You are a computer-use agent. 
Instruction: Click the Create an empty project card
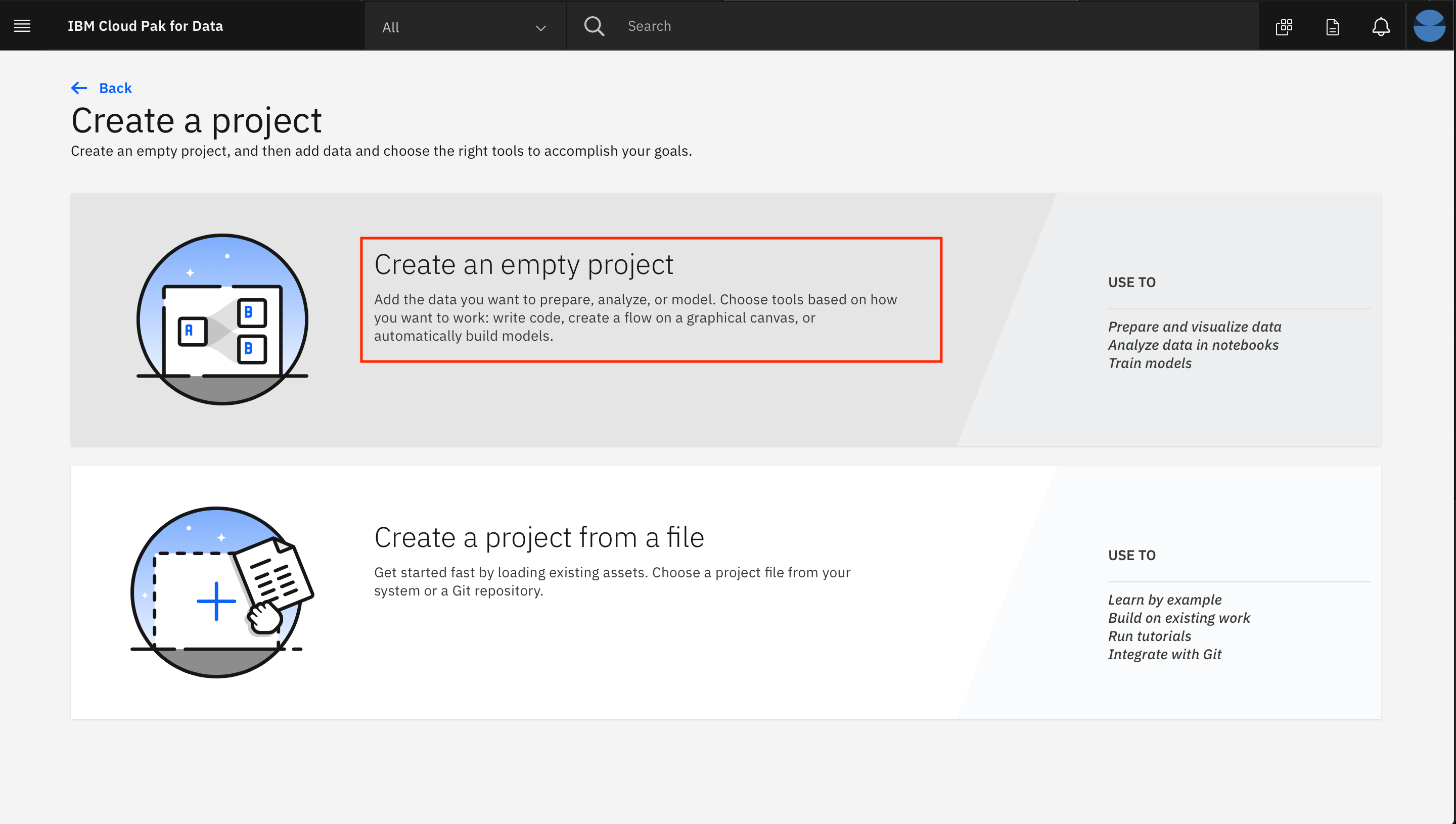pos(651,299)
